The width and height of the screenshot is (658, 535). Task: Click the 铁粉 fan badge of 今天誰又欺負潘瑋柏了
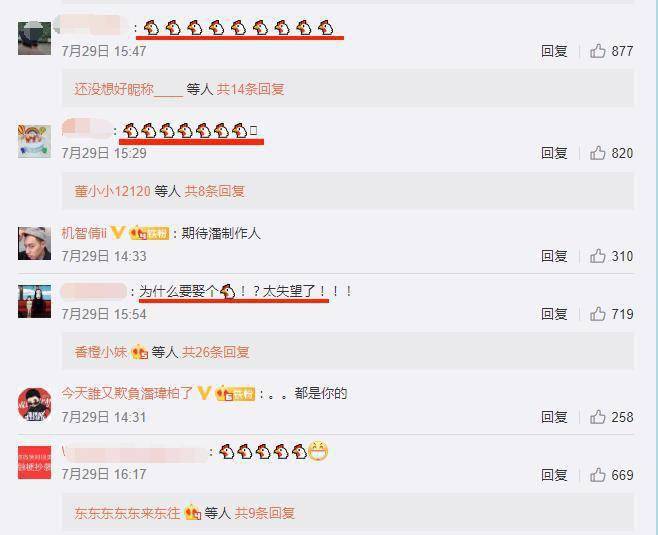pos(235,394)
